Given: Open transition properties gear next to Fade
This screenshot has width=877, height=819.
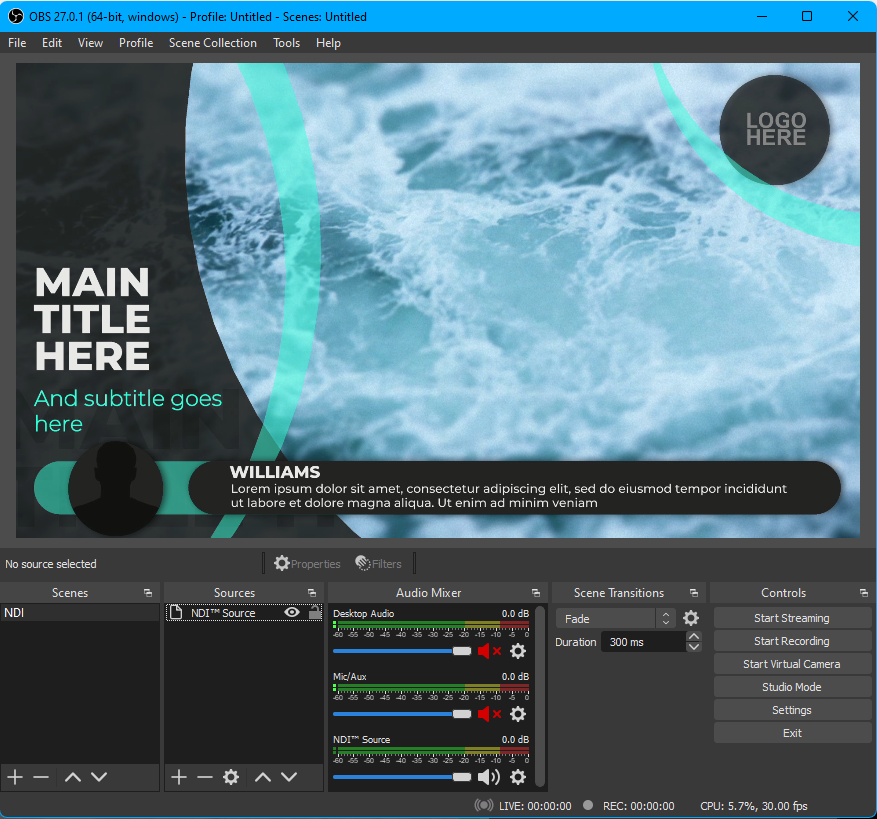Looking at the screenshot, I should (691, 618).
